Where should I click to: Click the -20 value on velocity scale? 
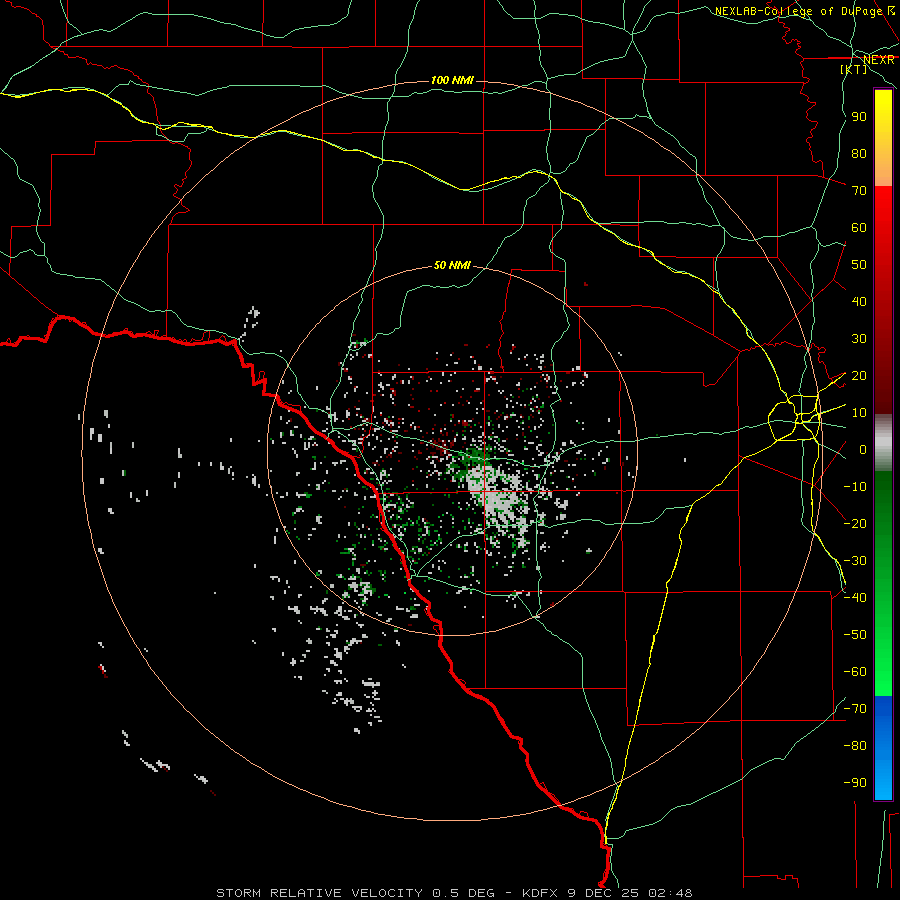[x=855, y=523]
